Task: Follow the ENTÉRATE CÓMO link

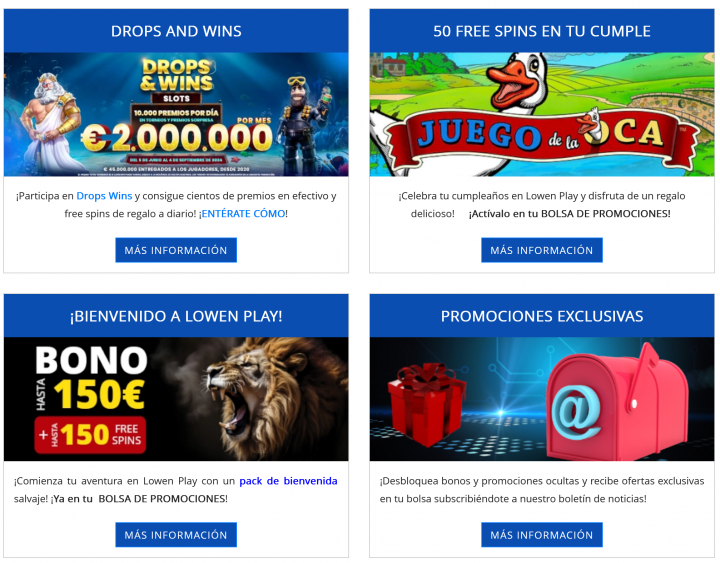Action: pos(243,214)
